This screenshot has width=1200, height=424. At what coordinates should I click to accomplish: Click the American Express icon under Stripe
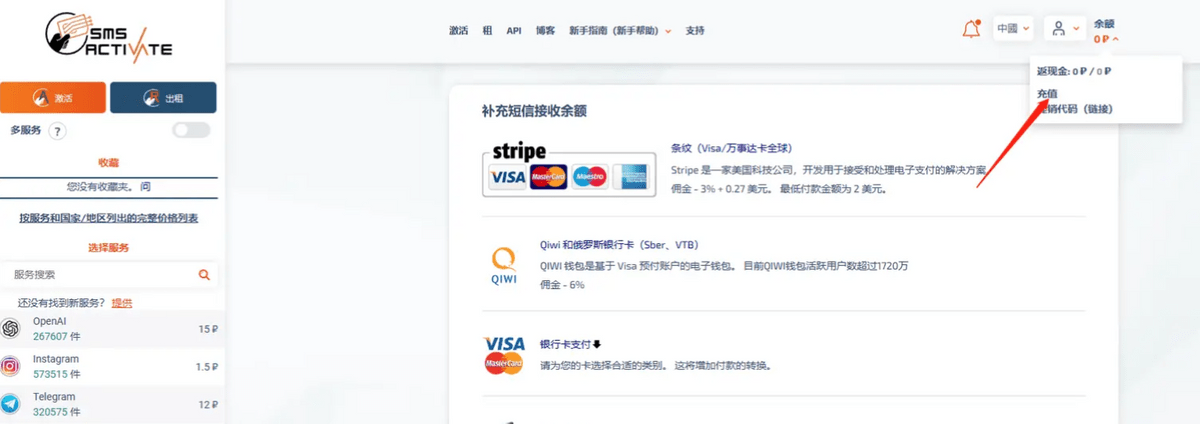click(x=630, y=177)
